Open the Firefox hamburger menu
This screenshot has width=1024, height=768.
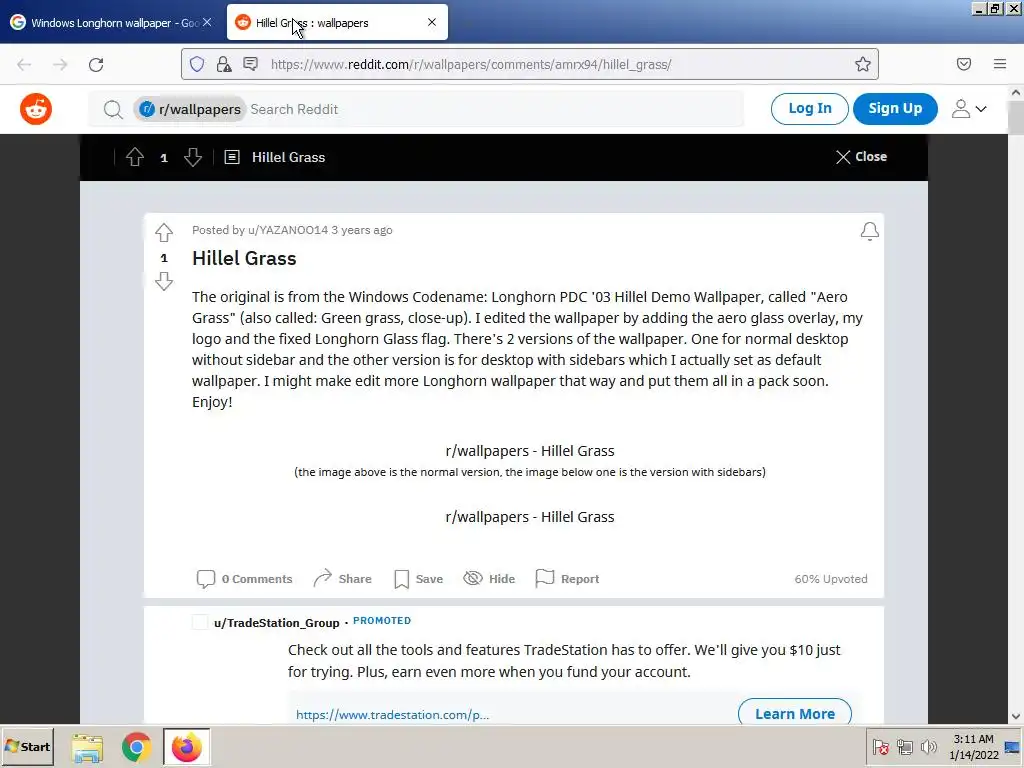point(1000,64)
